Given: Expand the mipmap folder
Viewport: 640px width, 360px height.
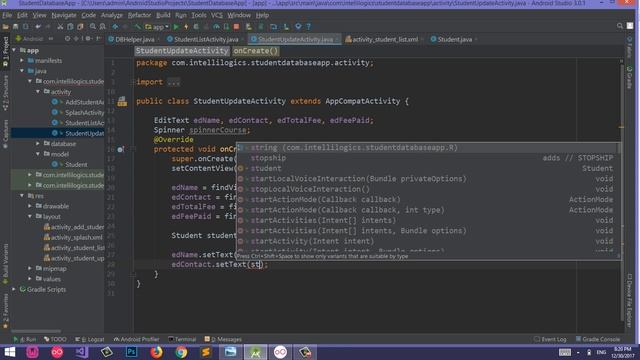Looking at the screenshot, I should [30, 269].
